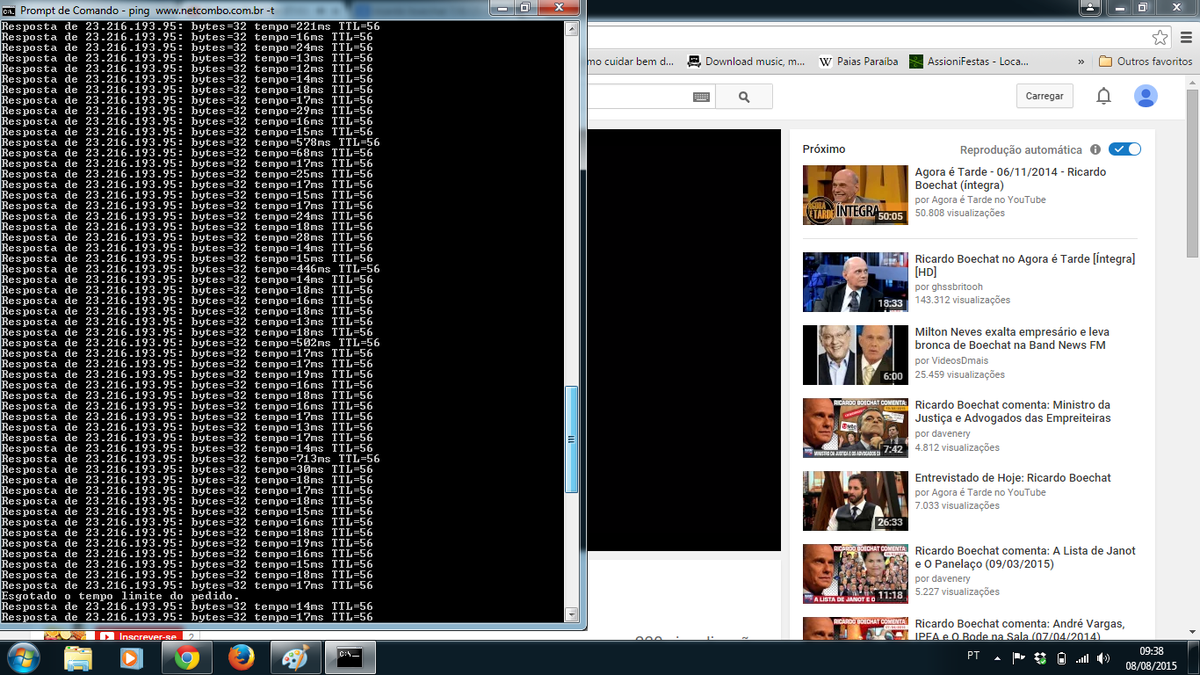Click the Carregar upload button
Viewport: 1200px width, 675px height.
point(1044,96)
